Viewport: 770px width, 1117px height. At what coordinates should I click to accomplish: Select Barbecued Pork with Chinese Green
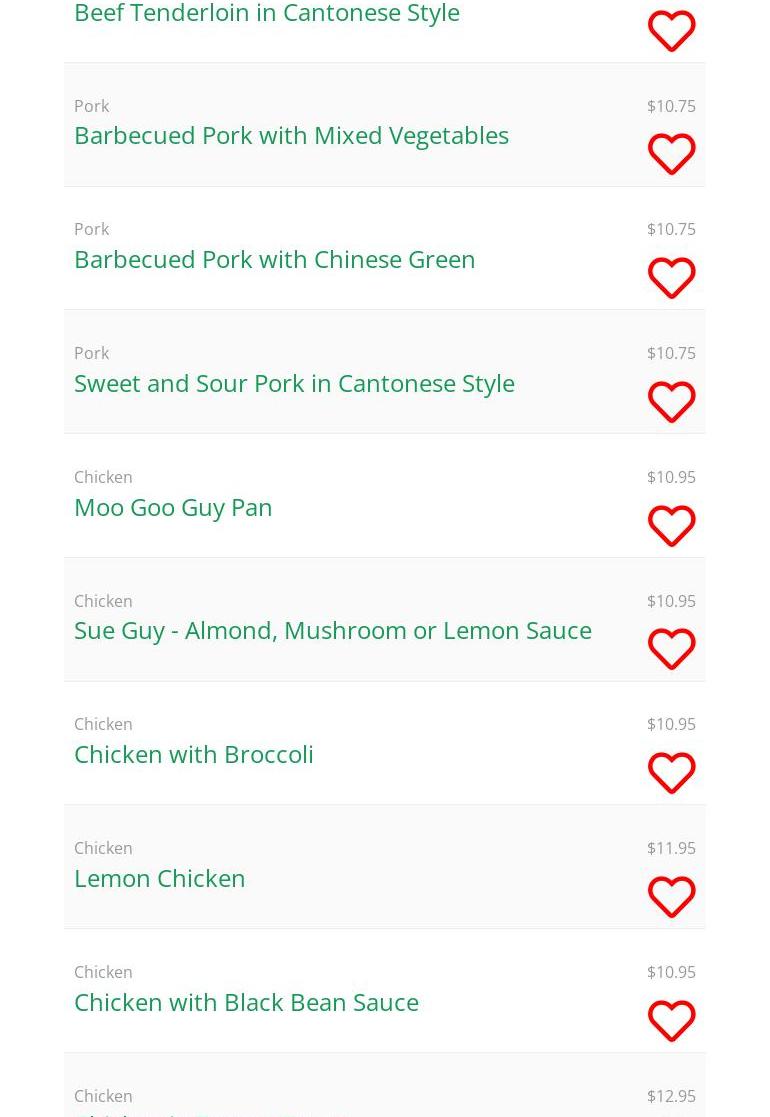point(274,259)
